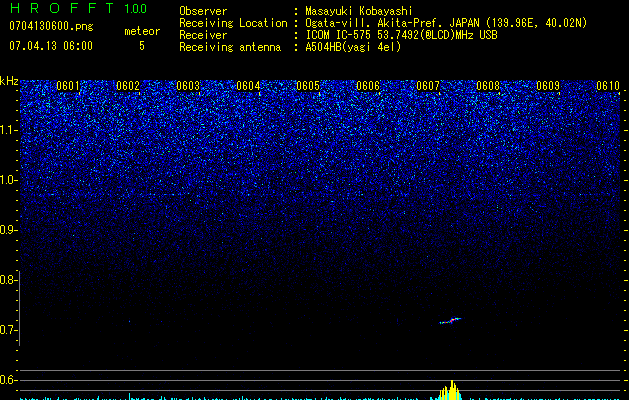Click the Observer label

point(203,11)
